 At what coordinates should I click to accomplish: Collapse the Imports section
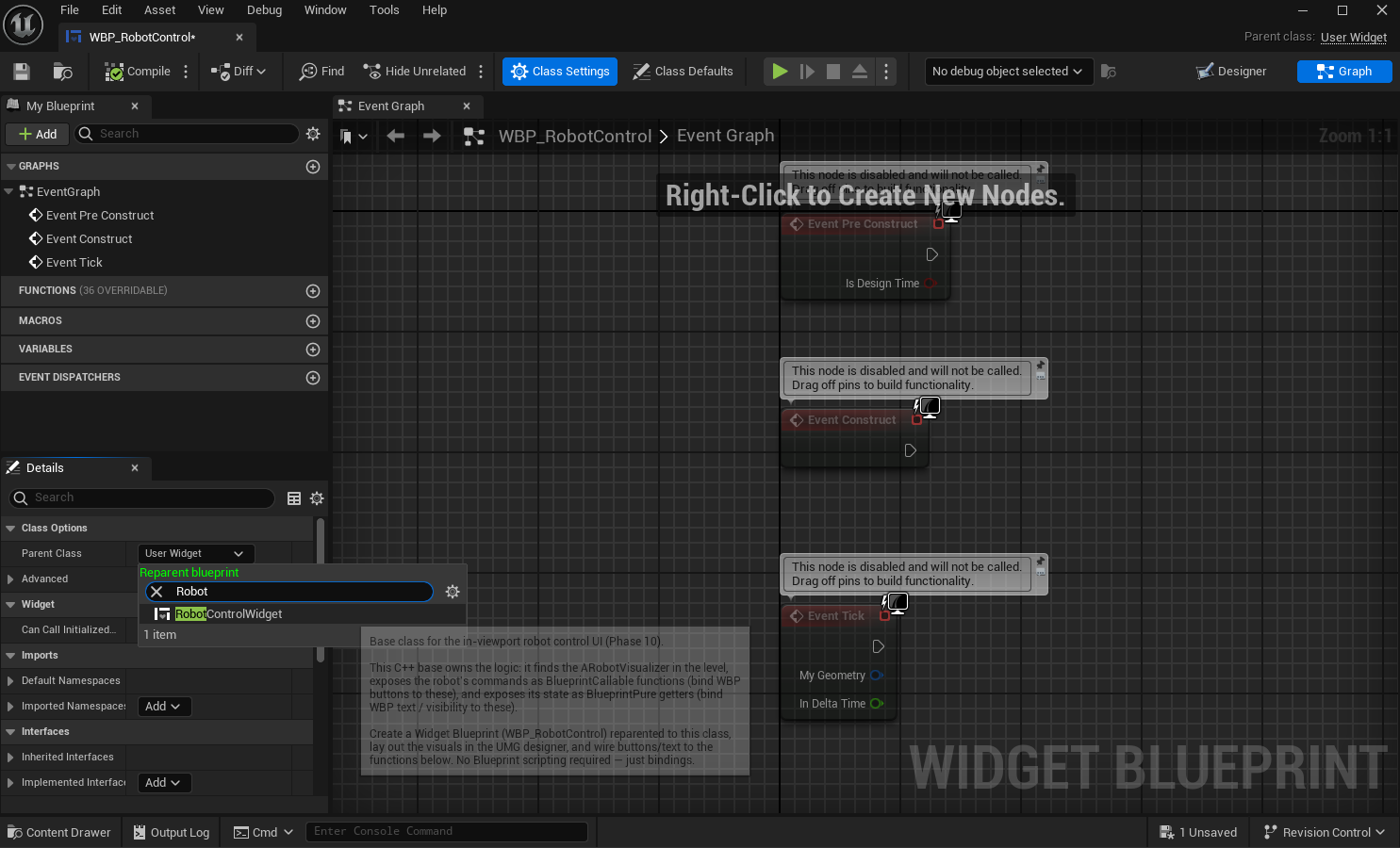tap(10, 656)
